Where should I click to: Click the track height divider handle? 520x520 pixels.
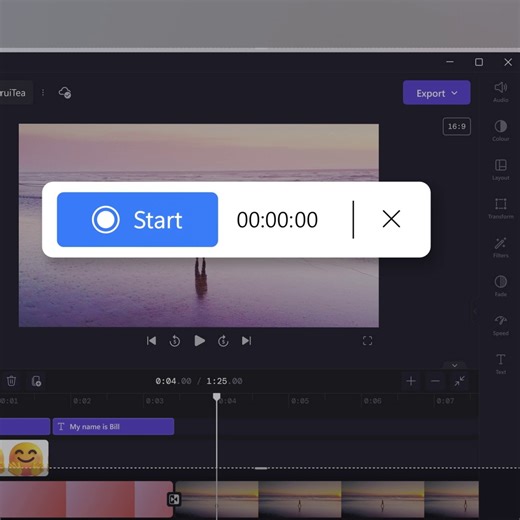(261, 468)
